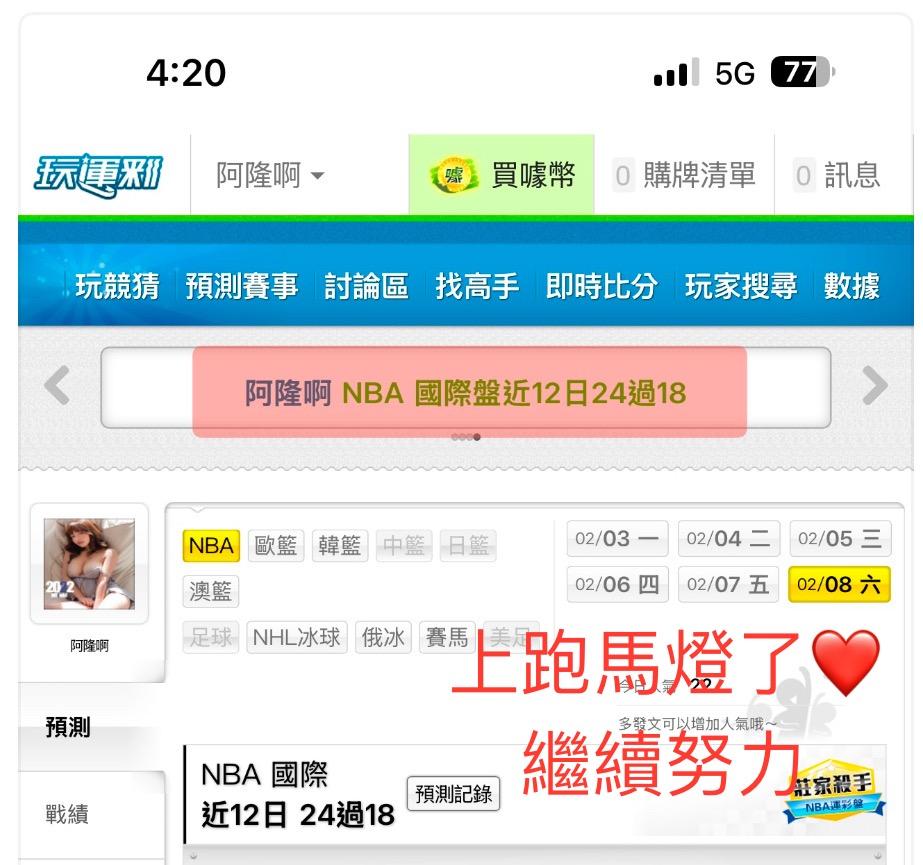Select the 歐籃 league filter

pyautogui.click(x=275, y=545)
